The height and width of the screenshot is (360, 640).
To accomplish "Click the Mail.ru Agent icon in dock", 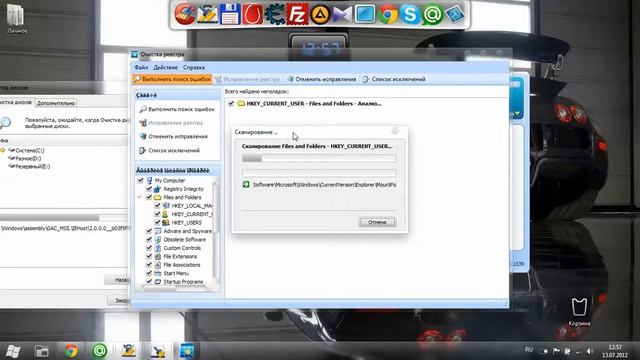I will point(432,15).
